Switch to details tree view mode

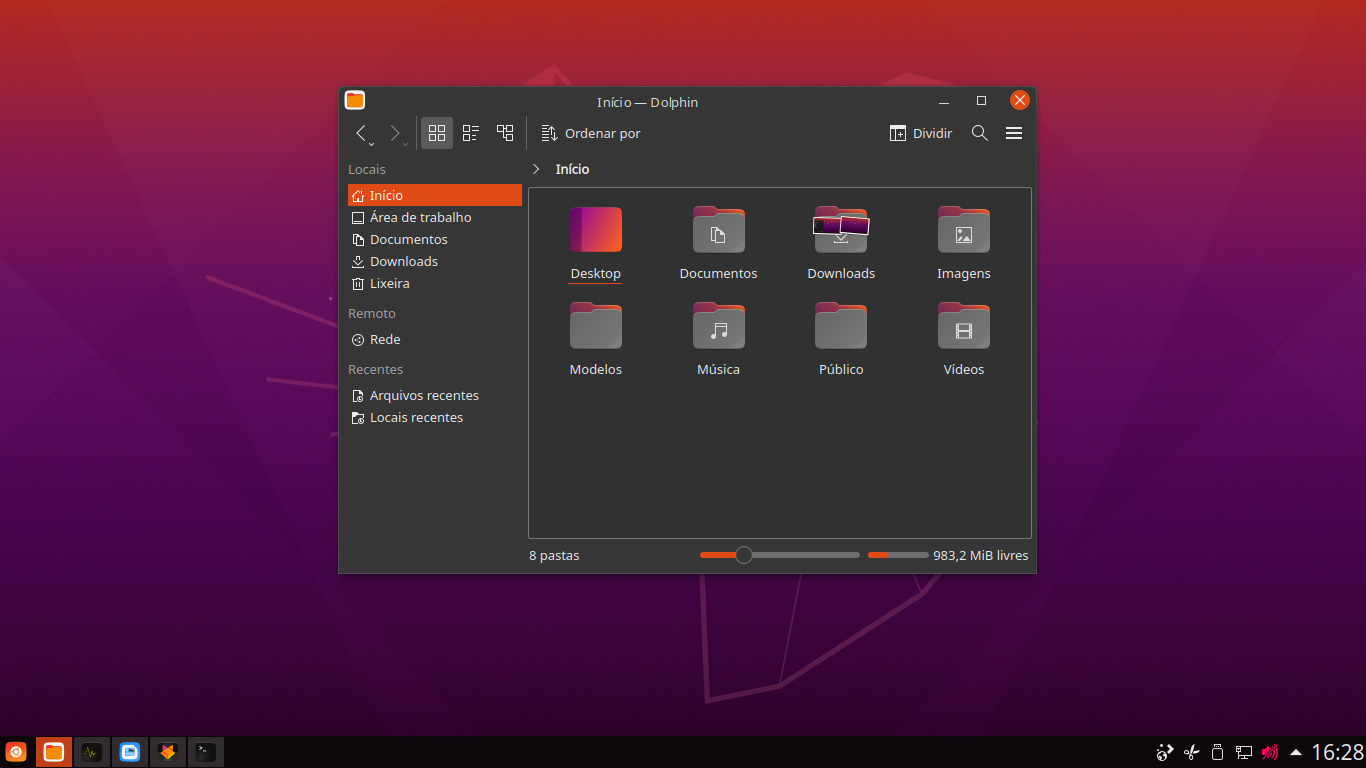click(505, 133)
